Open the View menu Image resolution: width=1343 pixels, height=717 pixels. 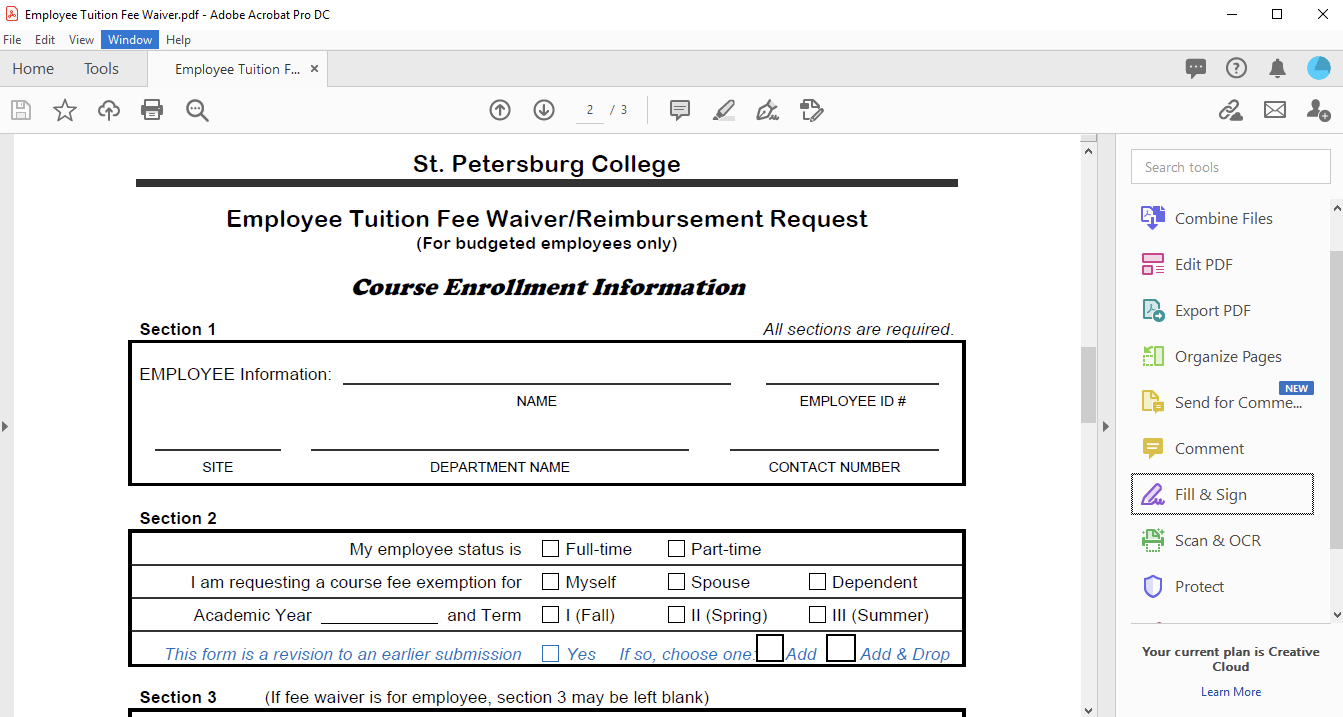coord(82,40)
